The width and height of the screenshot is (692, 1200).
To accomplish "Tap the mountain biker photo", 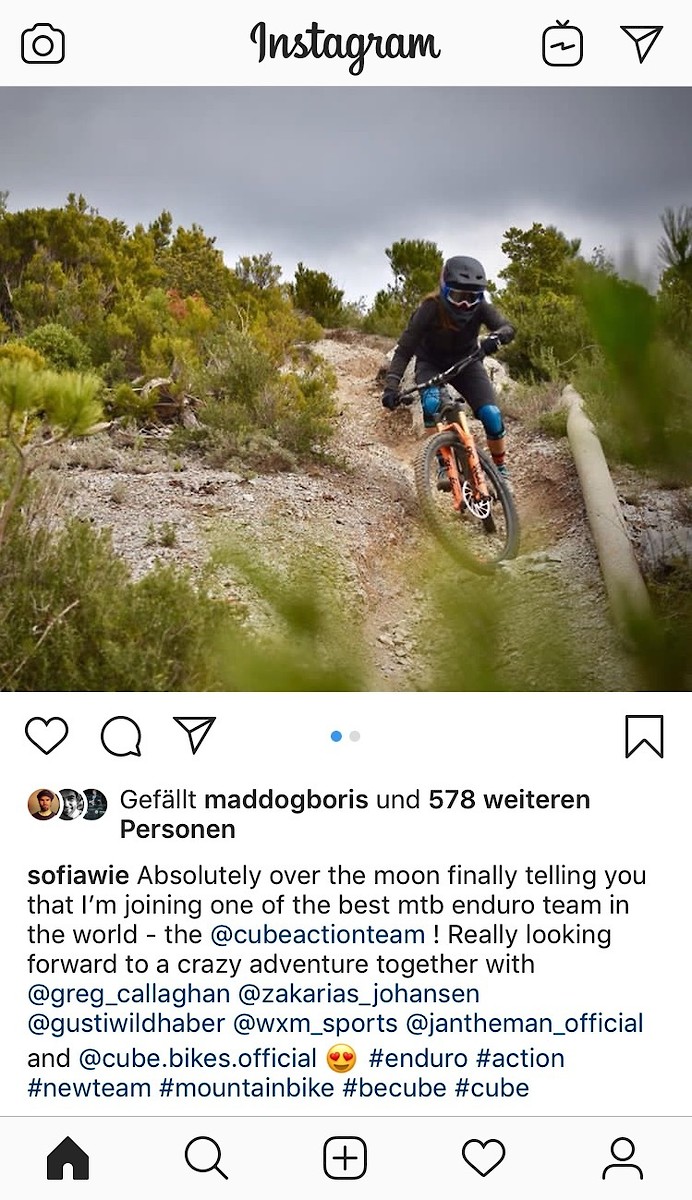I will pyautogui.click(x=346, y=388).
